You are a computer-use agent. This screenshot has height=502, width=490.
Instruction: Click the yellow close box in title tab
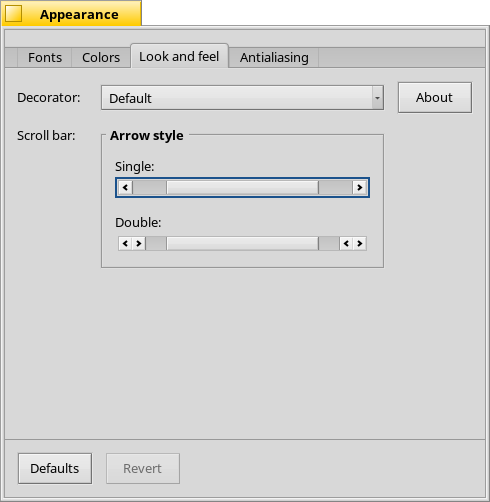pyautogui.click(x=14, y=14)
